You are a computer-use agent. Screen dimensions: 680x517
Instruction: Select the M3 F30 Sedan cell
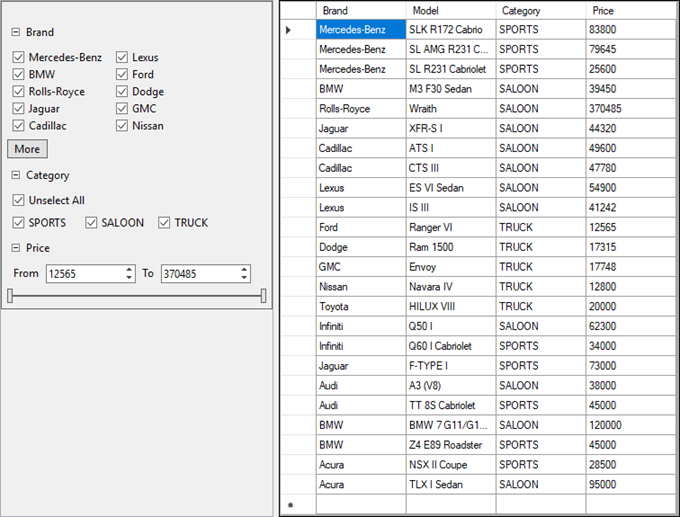(x=451, y=89)
